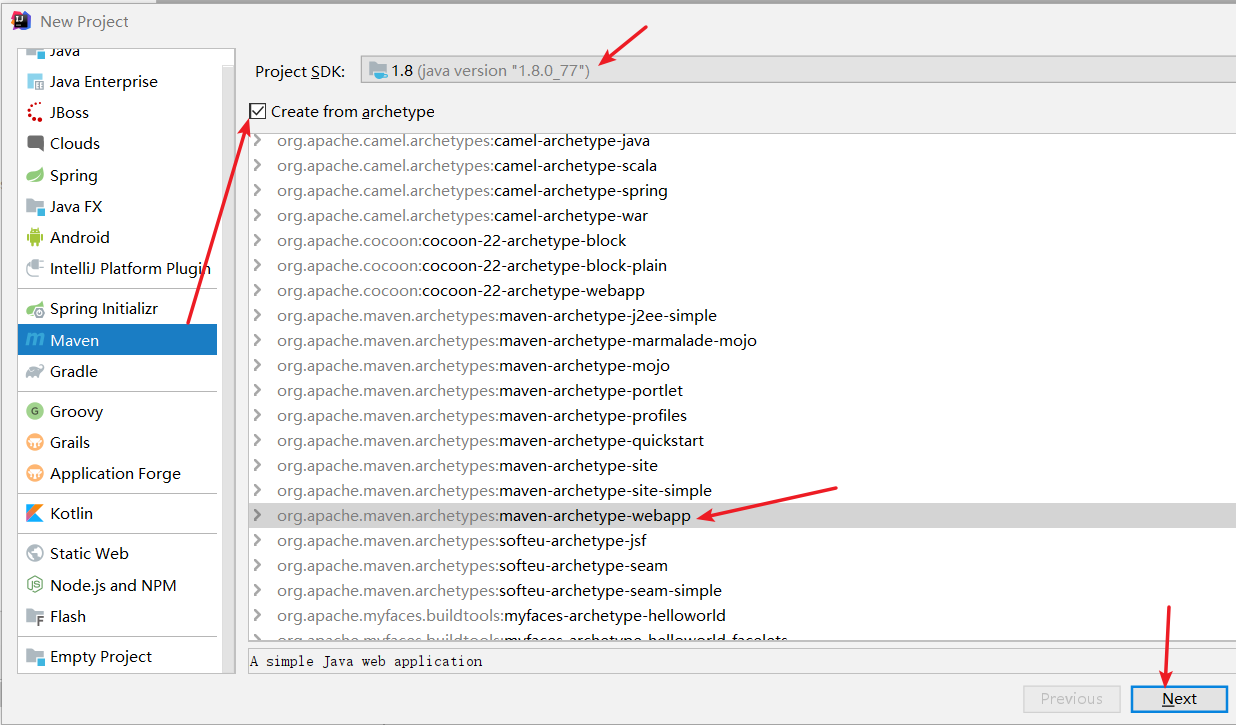Open the Project SDK dropdown

[798, 70]
